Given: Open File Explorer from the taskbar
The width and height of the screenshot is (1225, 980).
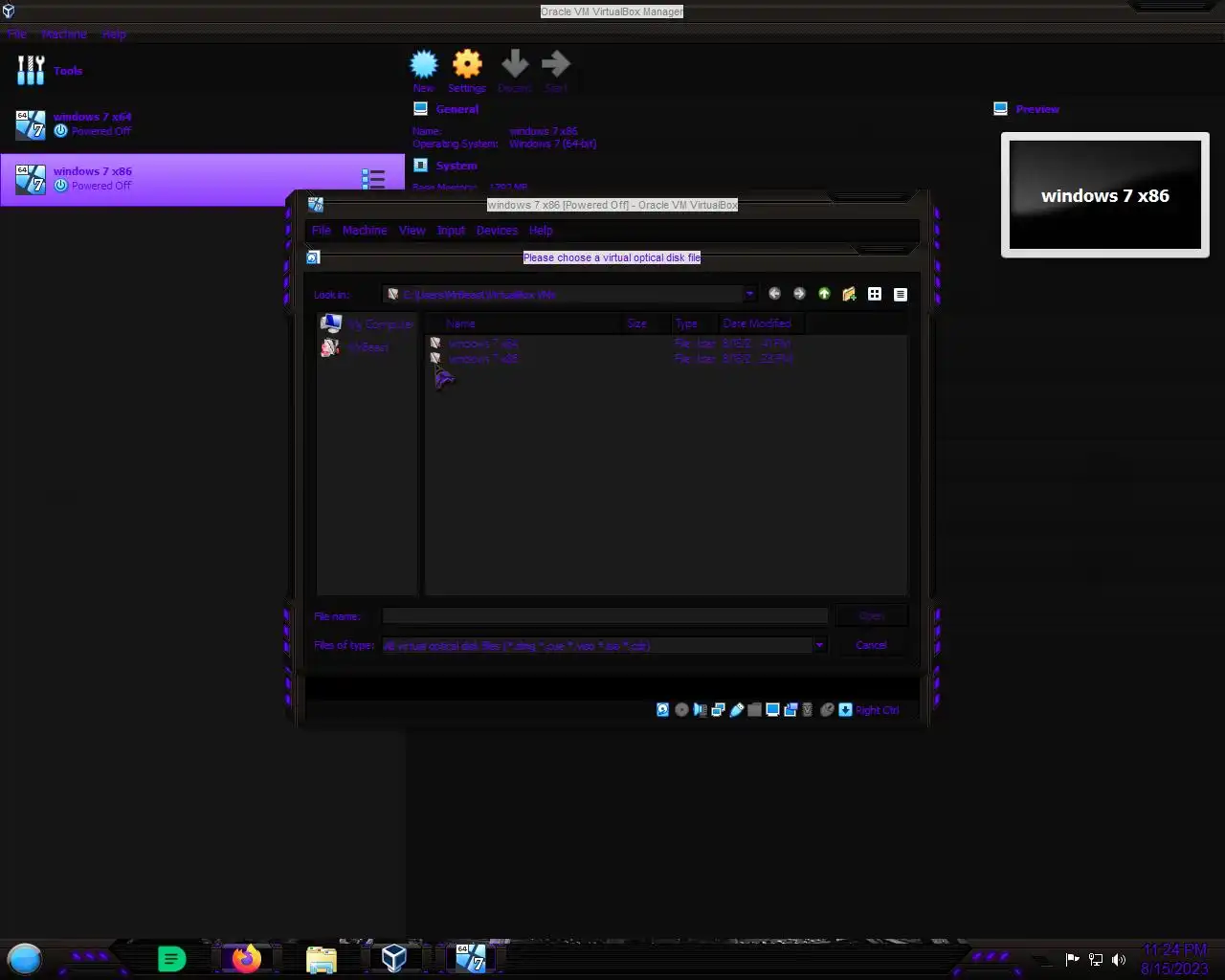Looking at the screenshot, I should pyautogui.click(x=322, y=959).
